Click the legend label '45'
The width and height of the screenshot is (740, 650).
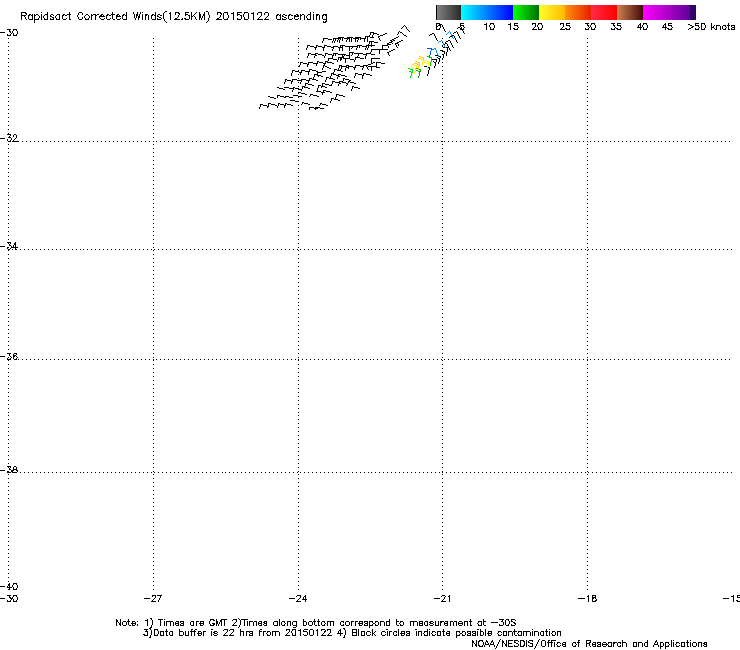[x=667, y=27]
